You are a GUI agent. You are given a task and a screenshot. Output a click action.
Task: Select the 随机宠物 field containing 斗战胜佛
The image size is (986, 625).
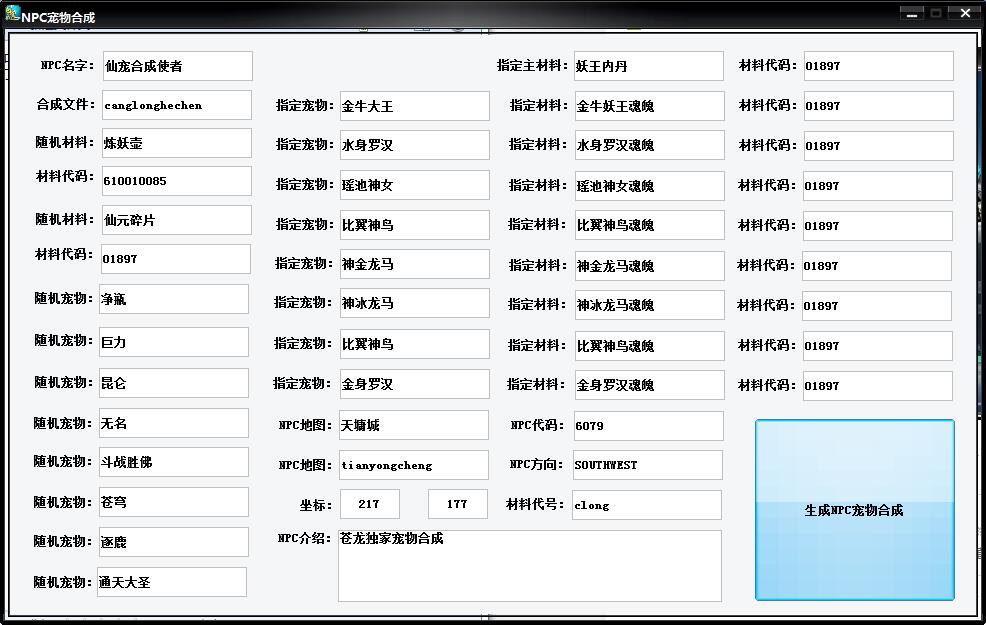click(173, 462)
